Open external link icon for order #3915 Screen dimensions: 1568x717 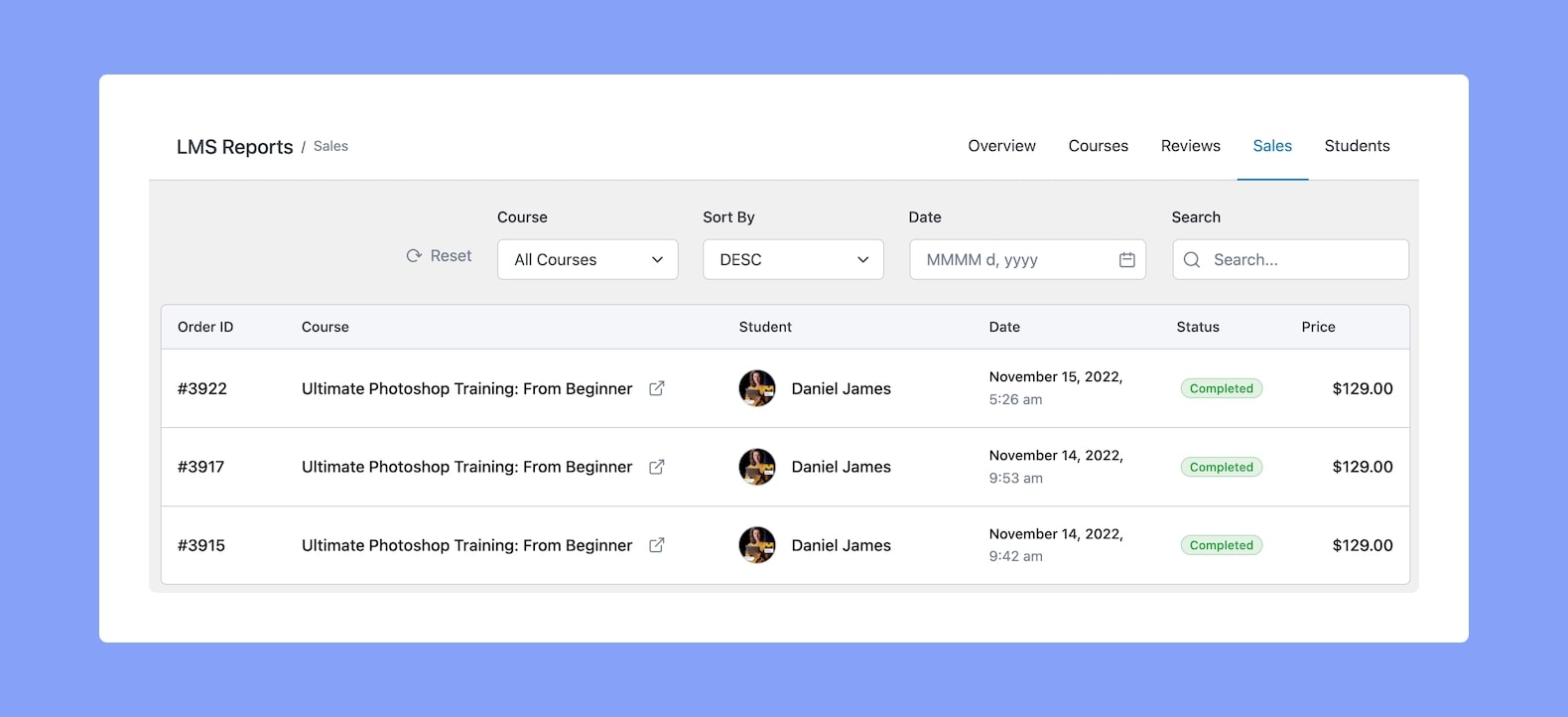pos(656,545)
